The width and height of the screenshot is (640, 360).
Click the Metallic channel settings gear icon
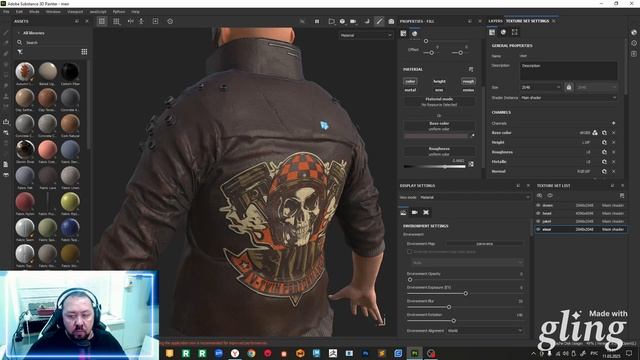coord(604,162)
